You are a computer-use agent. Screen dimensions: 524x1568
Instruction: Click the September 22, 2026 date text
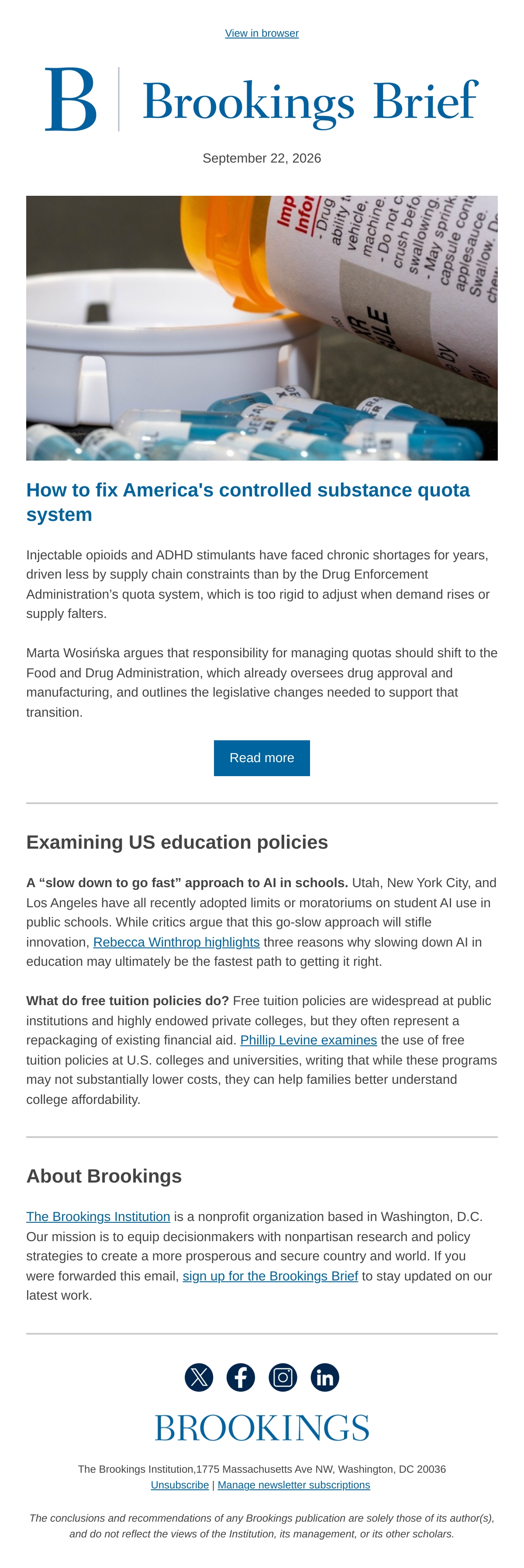262,158
